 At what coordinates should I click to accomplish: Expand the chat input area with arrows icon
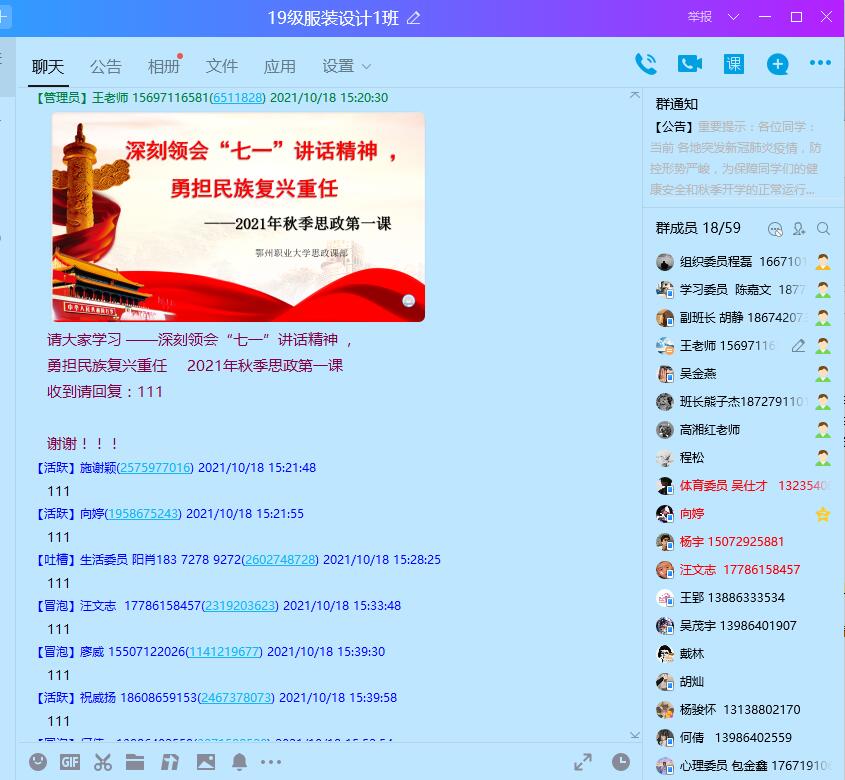pos(583,762)
